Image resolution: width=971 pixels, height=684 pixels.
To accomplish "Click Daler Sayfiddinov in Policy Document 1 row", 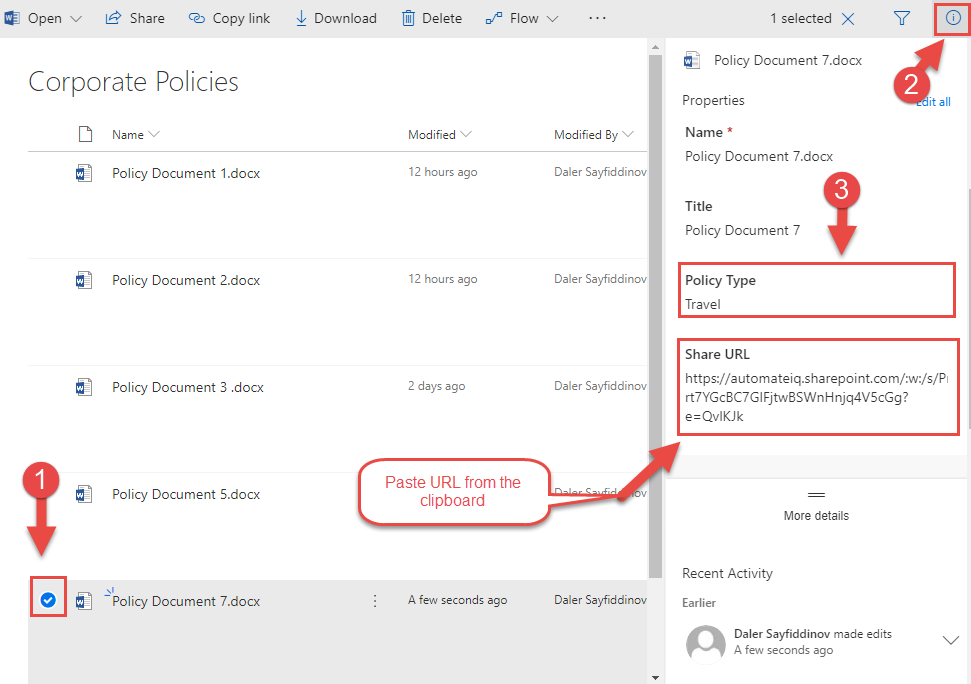I will (x=600, y=172).
